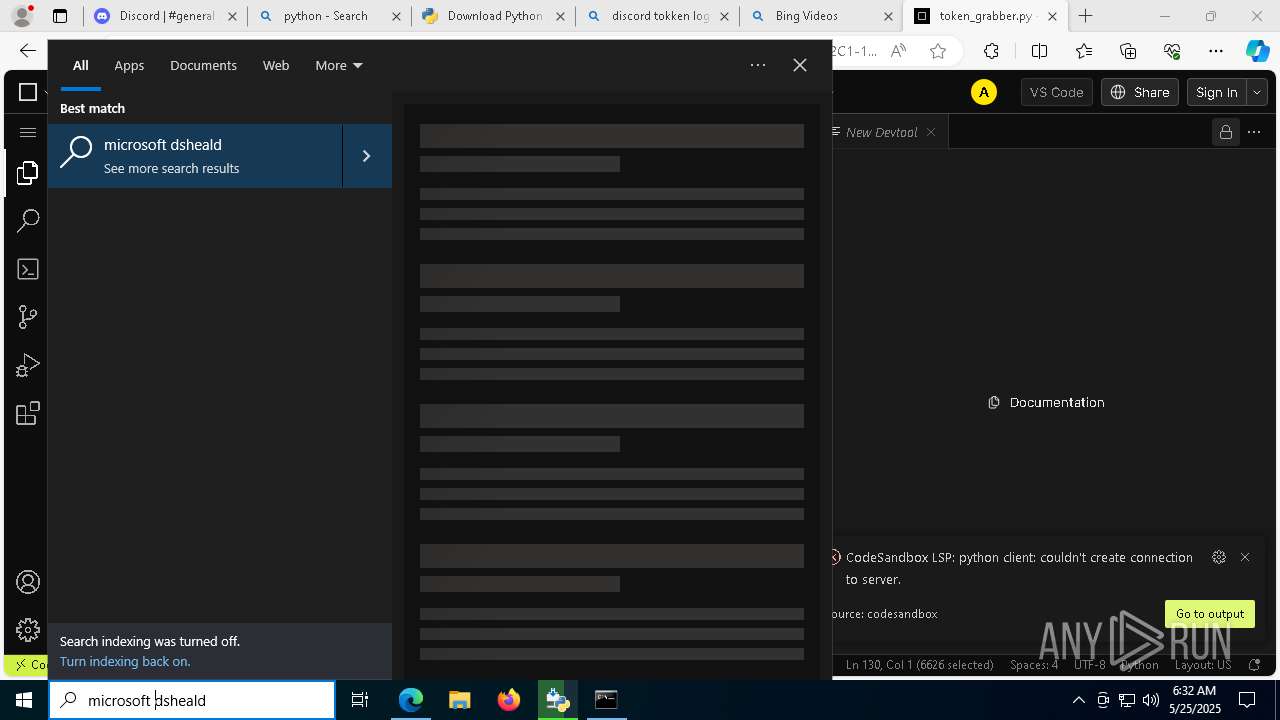Click the taskbar search input field
Image resolution: width=1280 pixels, height=720 pixels.
(x=192, y=700)
